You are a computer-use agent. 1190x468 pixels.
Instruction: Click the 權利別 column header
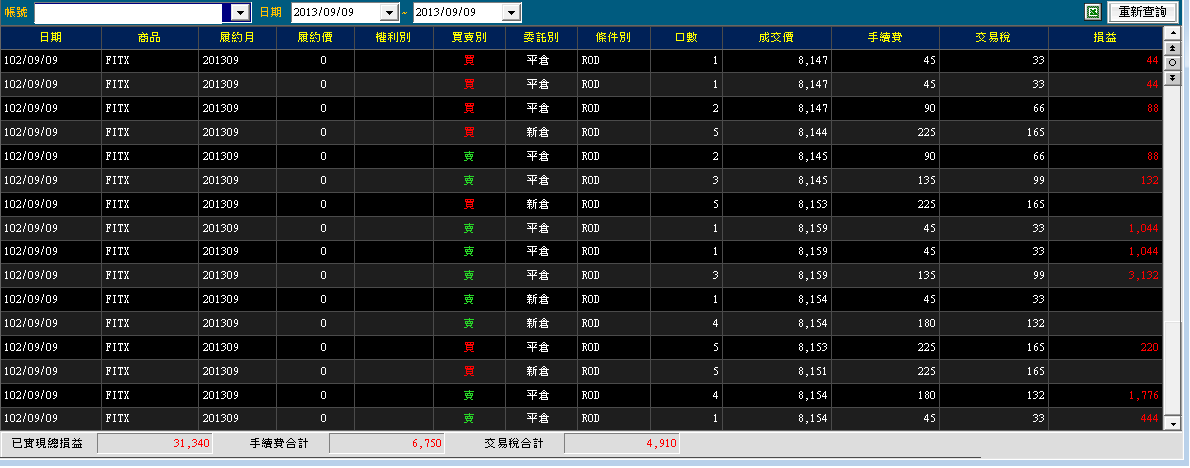(x=393, y=38)
